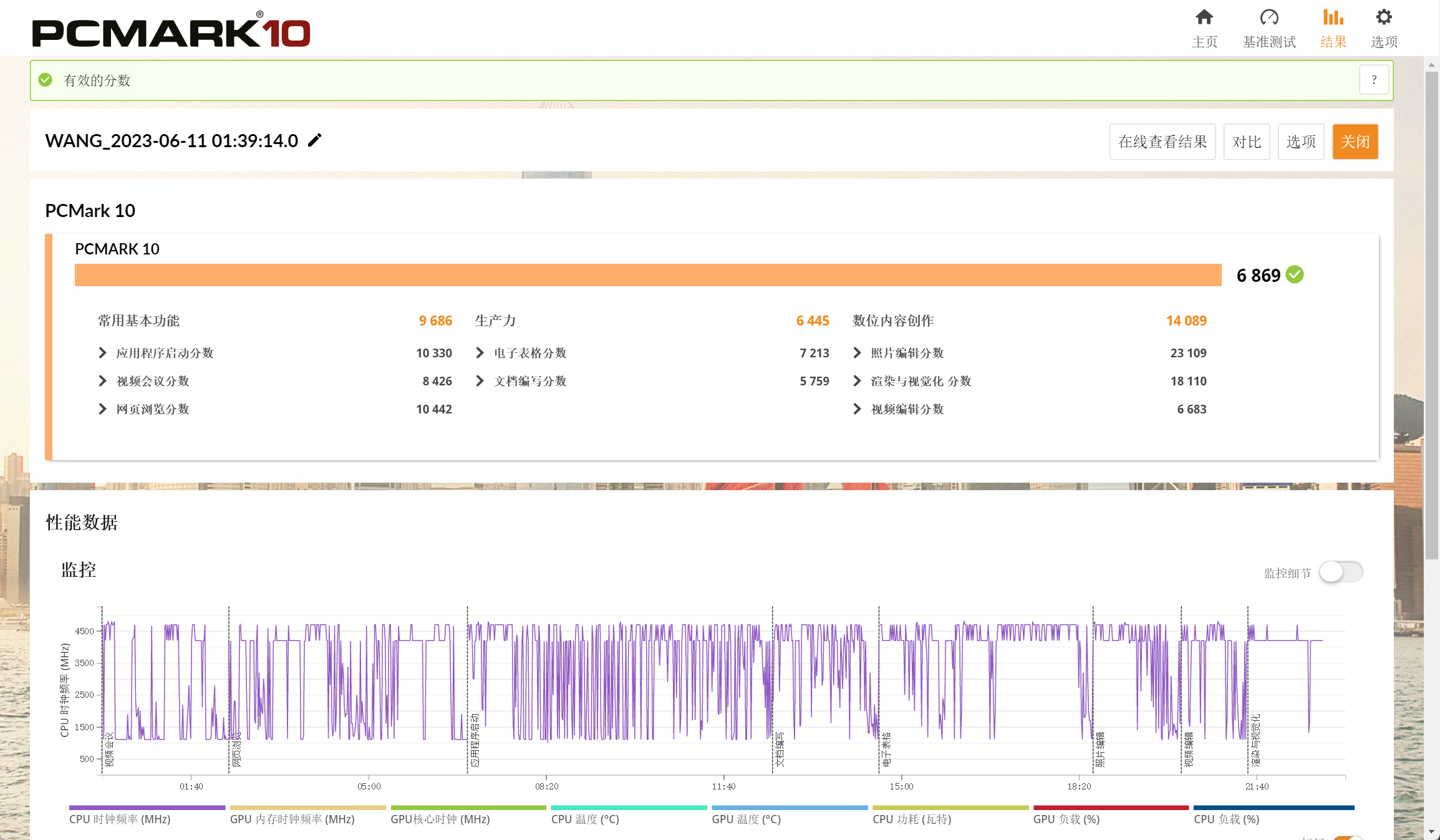Open the benchmark gauge icon
1440x840 pixels.
click(1268, 17)
